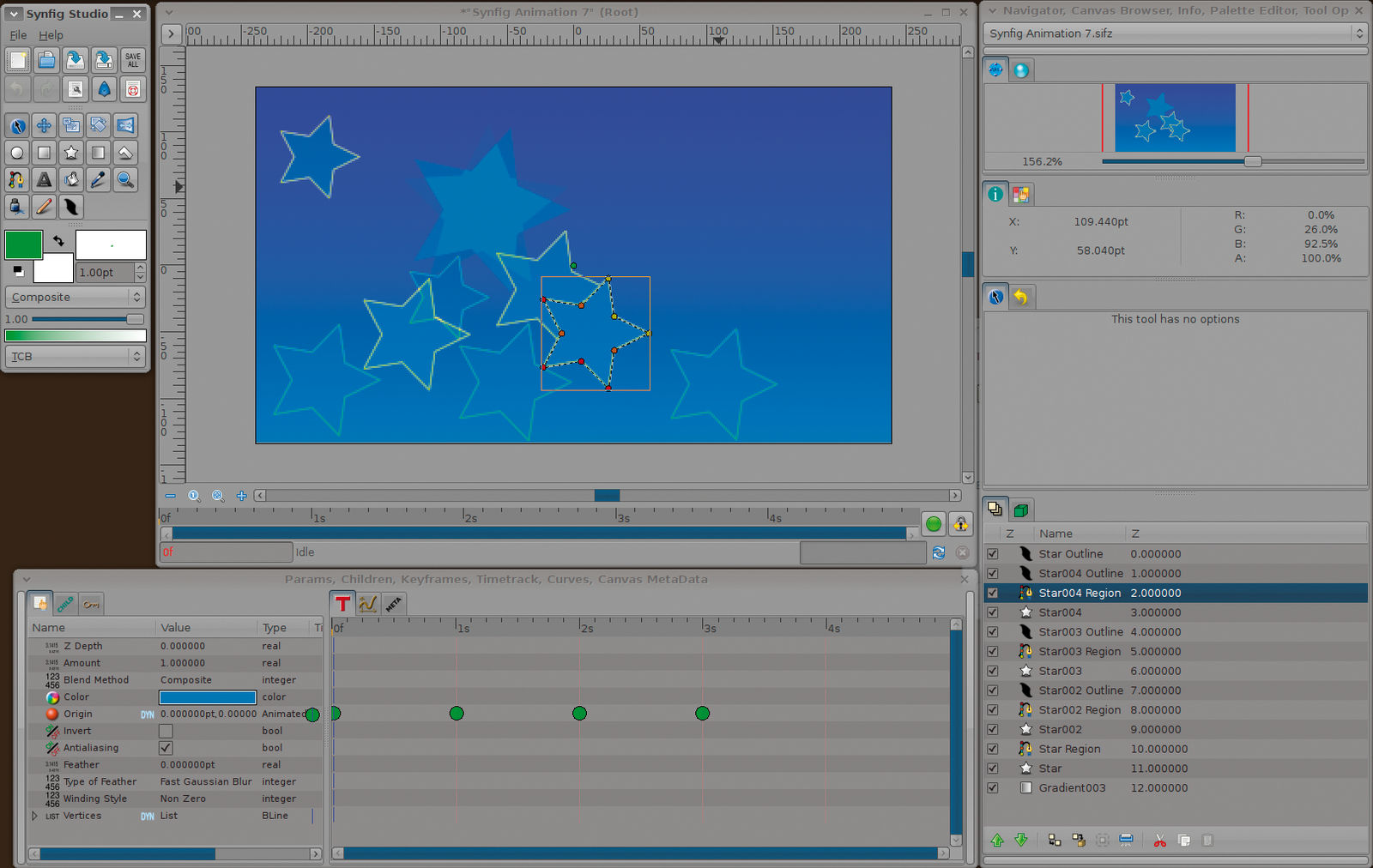Screen dimensions: 1373x868
Task: Select the Star003 Region layer
Action: pyautogui.click(x=1080, y=652)
